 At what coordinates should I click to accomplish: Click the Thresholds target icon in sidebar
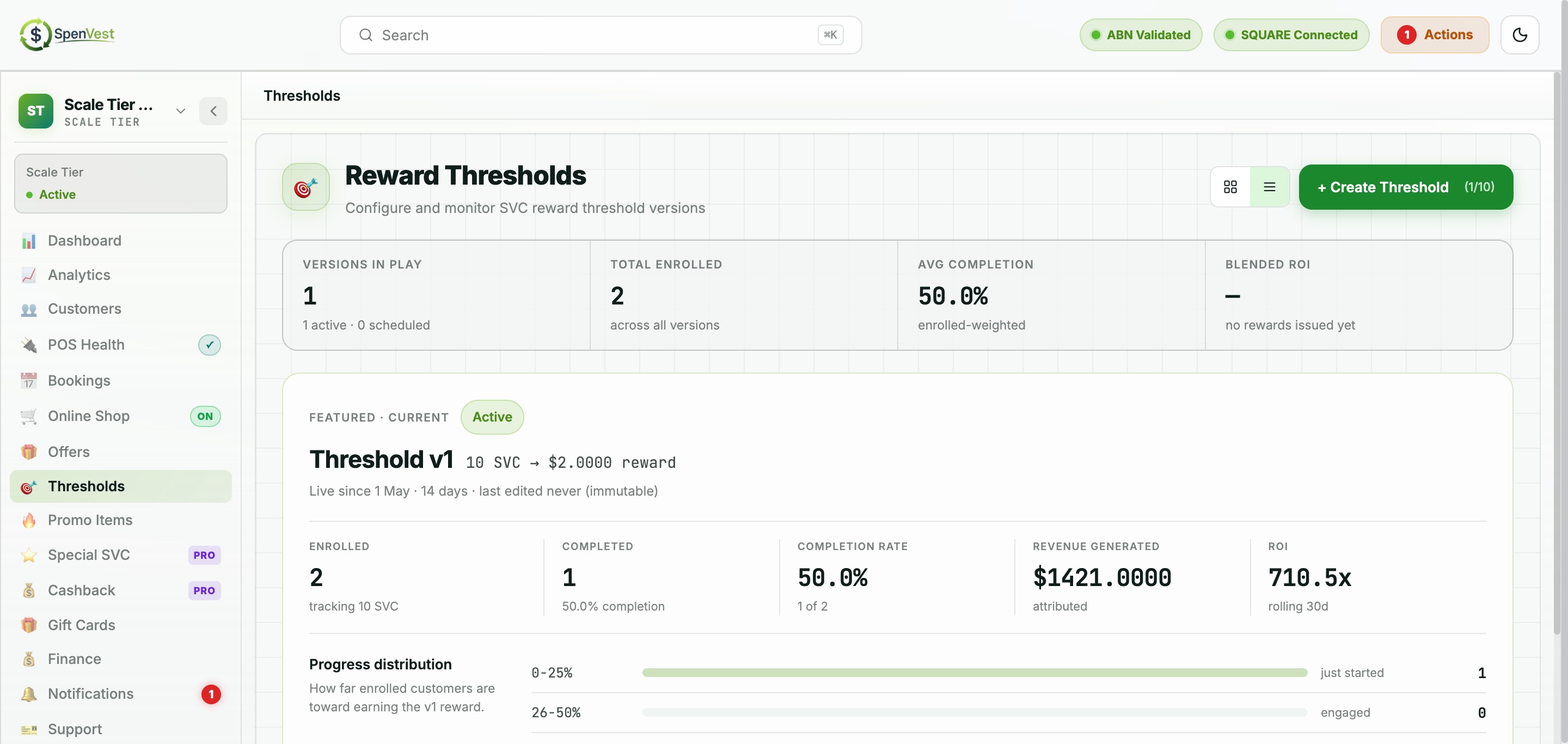click(29, 486)
